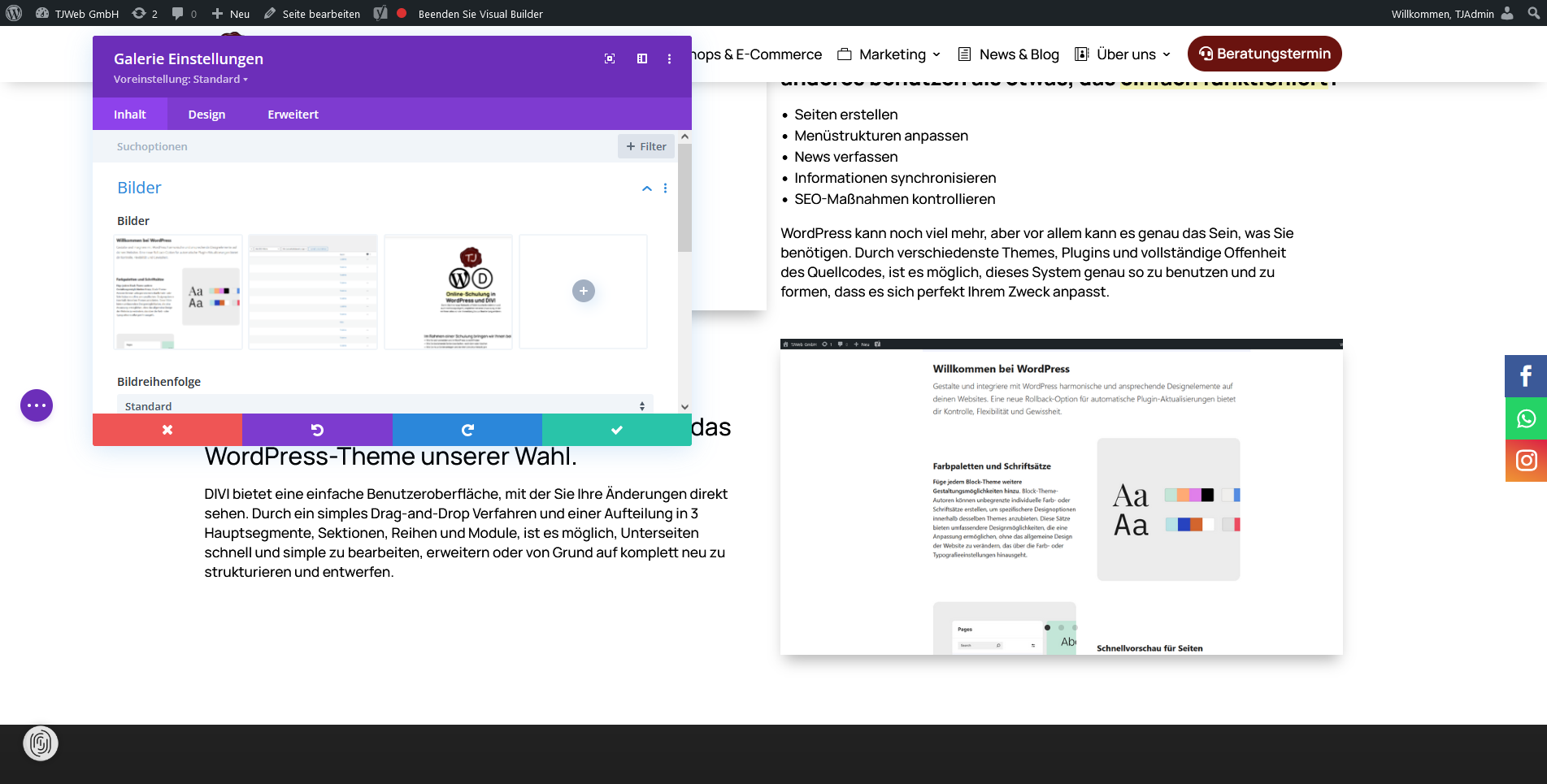Click the fullscreen expand modal icon
The image size is (1547, 784).
tap(610, 58)
